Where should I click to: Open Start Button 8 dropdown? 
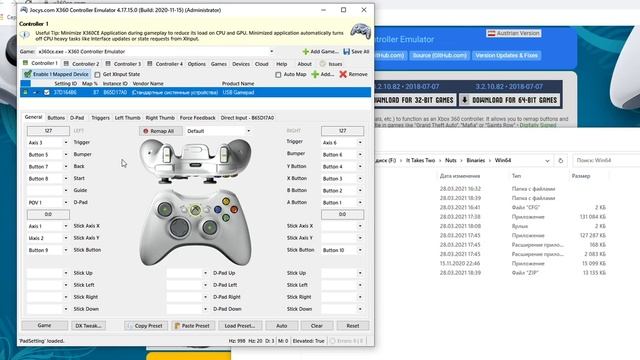click(x=66, y=178)
